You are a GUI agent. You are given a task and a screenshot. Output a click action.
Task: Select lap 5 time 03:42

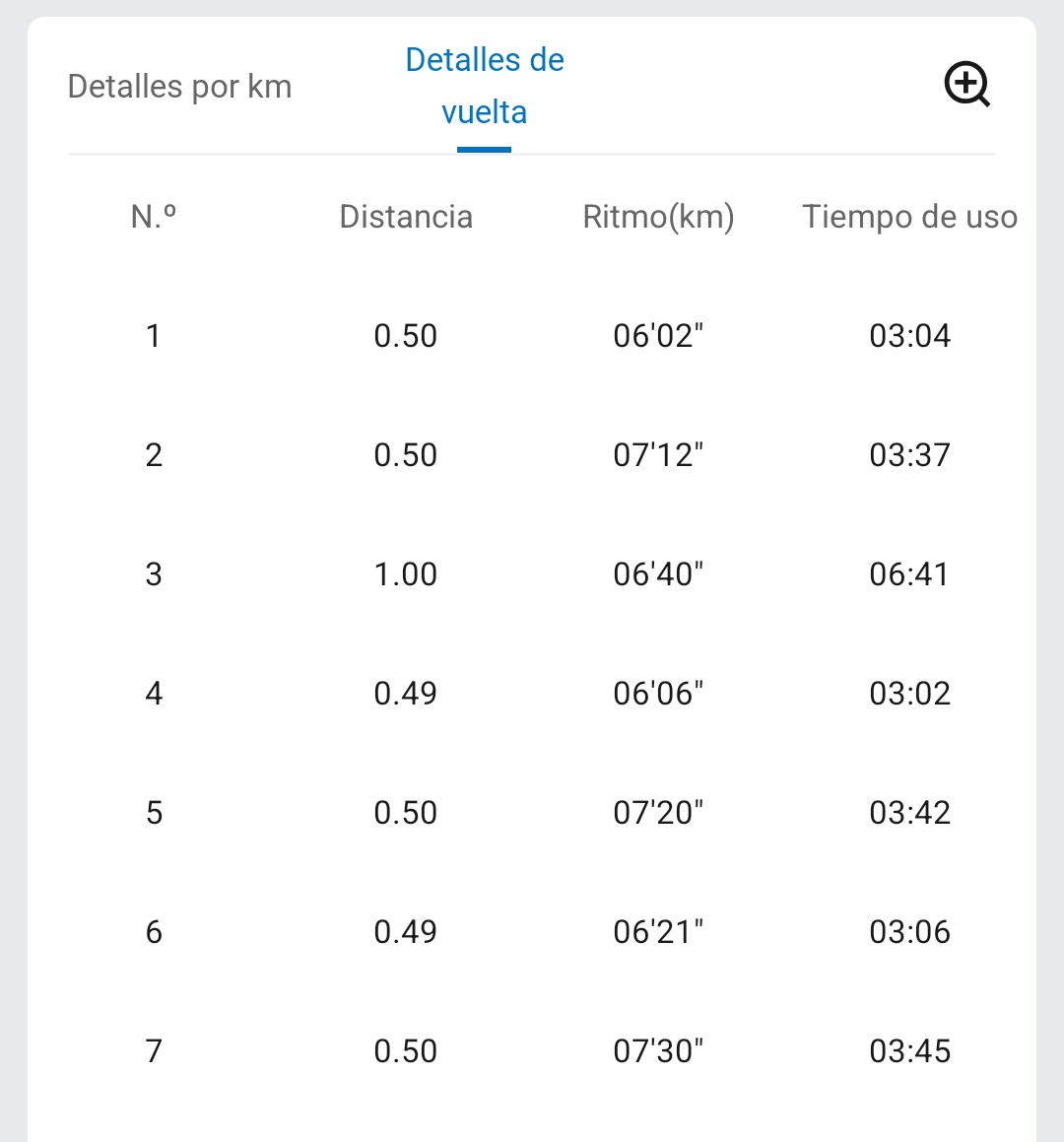coord(909,813)
